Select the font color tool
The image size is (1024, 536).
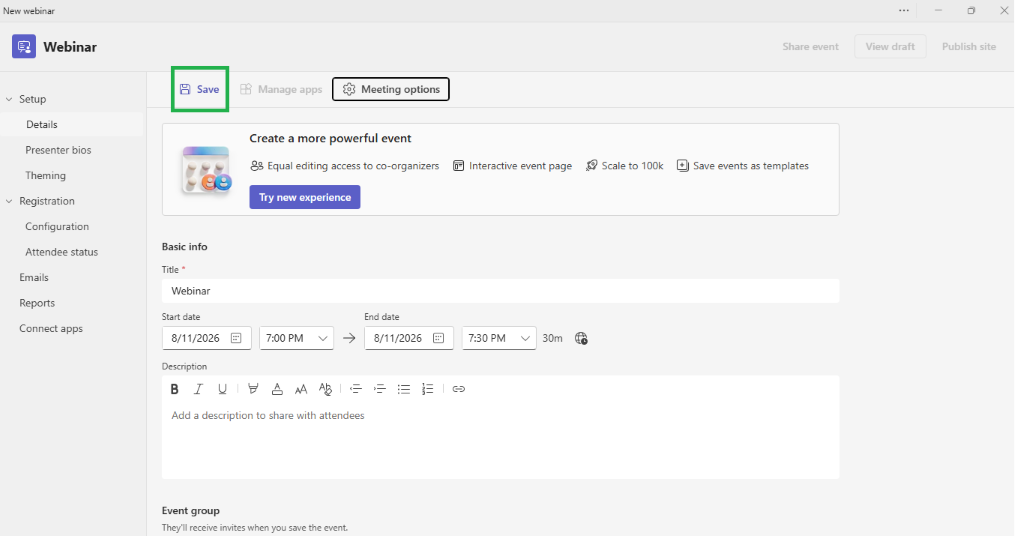277,389
